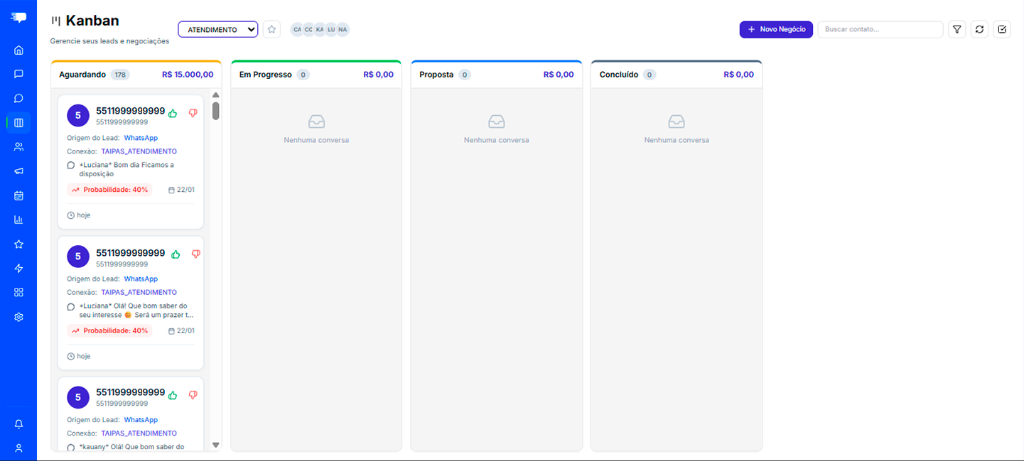The width and height of the screenshot is (1024, 461).
Task: Open the star favorites icon in sidebar
Action: pyautogui.click(x=19, y=244)
